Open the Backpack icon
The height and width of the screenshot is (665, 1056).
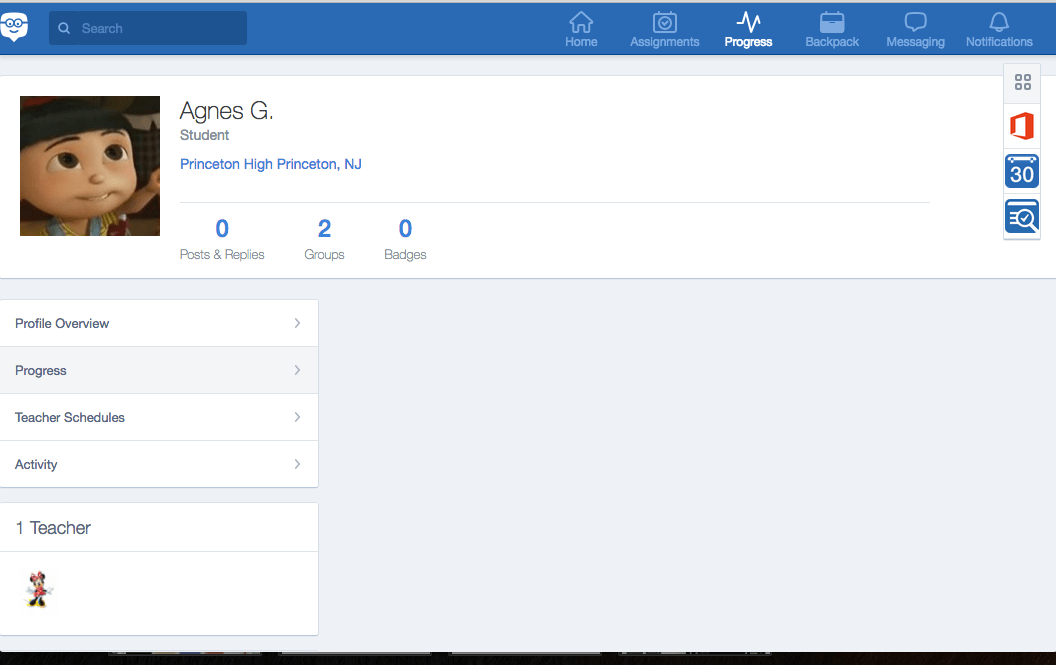tap(832, 22)
